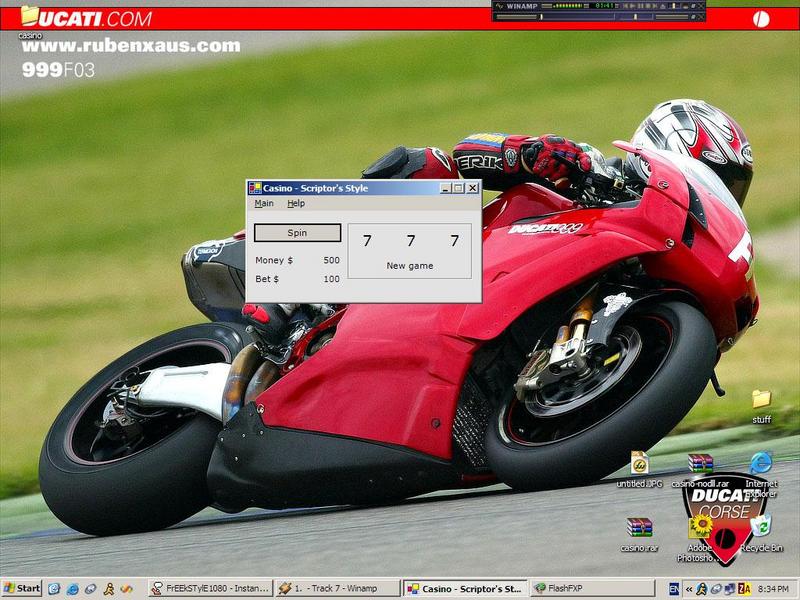Screen dimensions: 800x600
Task: Click Winamp play button
Action: click(x=633, y=6)
